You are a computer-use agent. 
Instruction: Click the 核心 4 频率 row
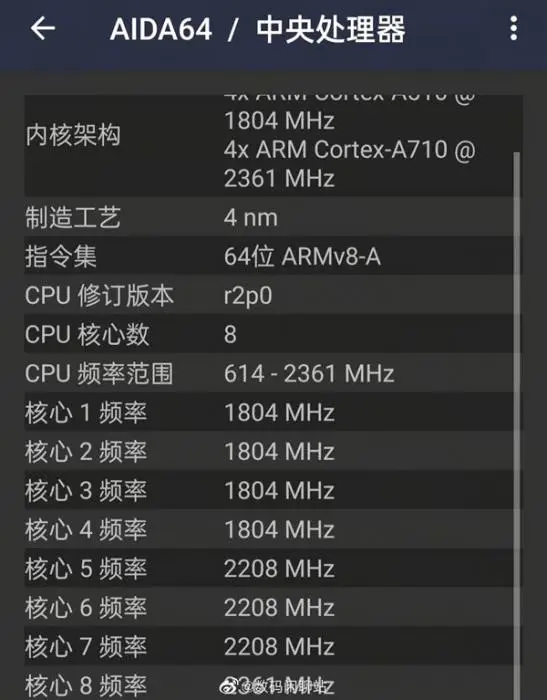(x=273, y=529)
